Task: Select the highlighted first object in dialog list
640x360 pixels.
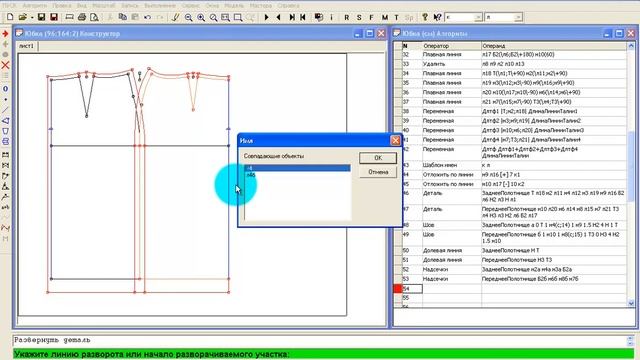Action: click(x=297, y=168)
